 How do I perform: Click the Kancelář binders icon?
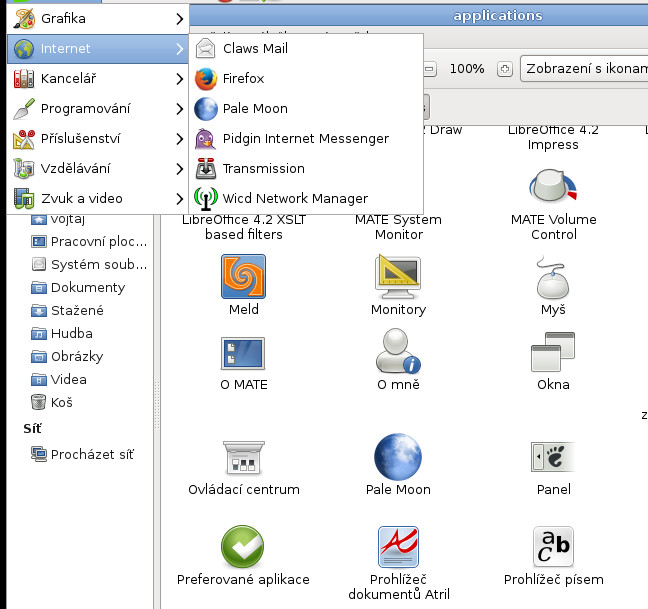(x=24, y=79)
